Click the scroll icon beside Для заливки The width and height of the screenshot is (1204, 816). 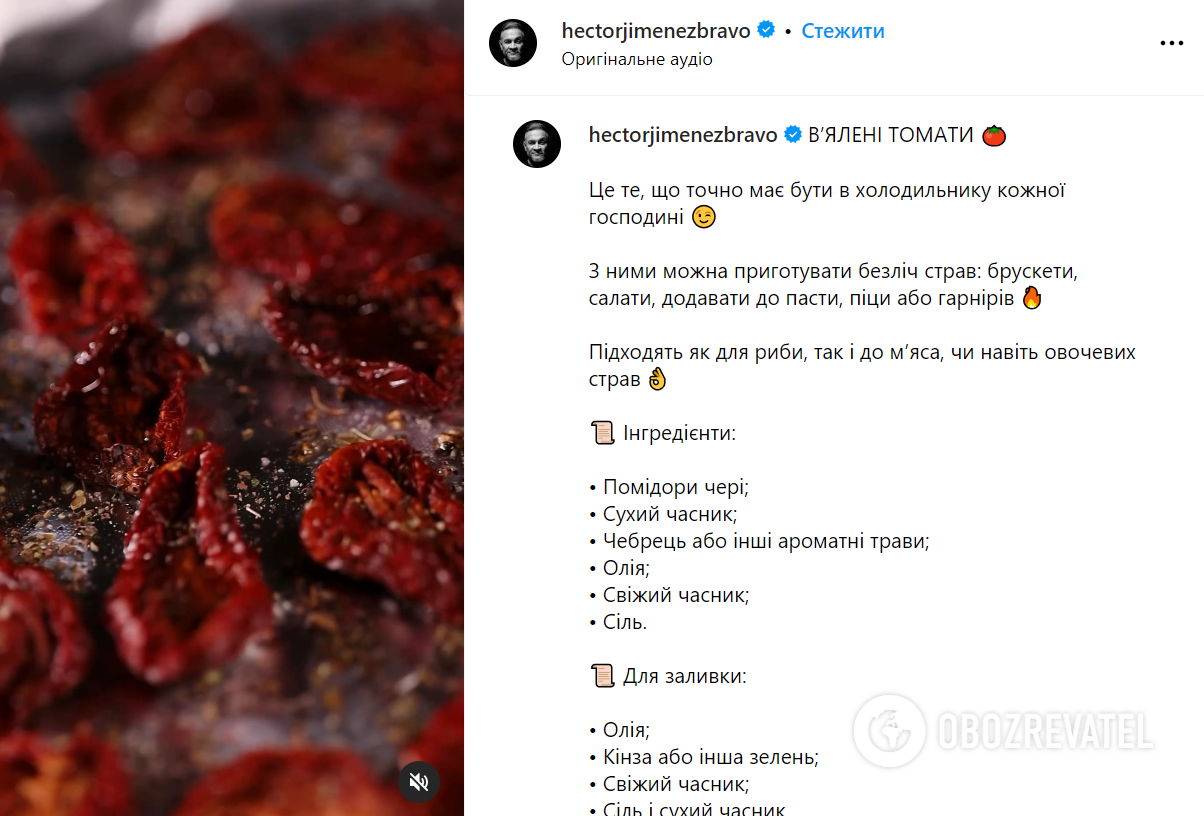tap(602, 676)
